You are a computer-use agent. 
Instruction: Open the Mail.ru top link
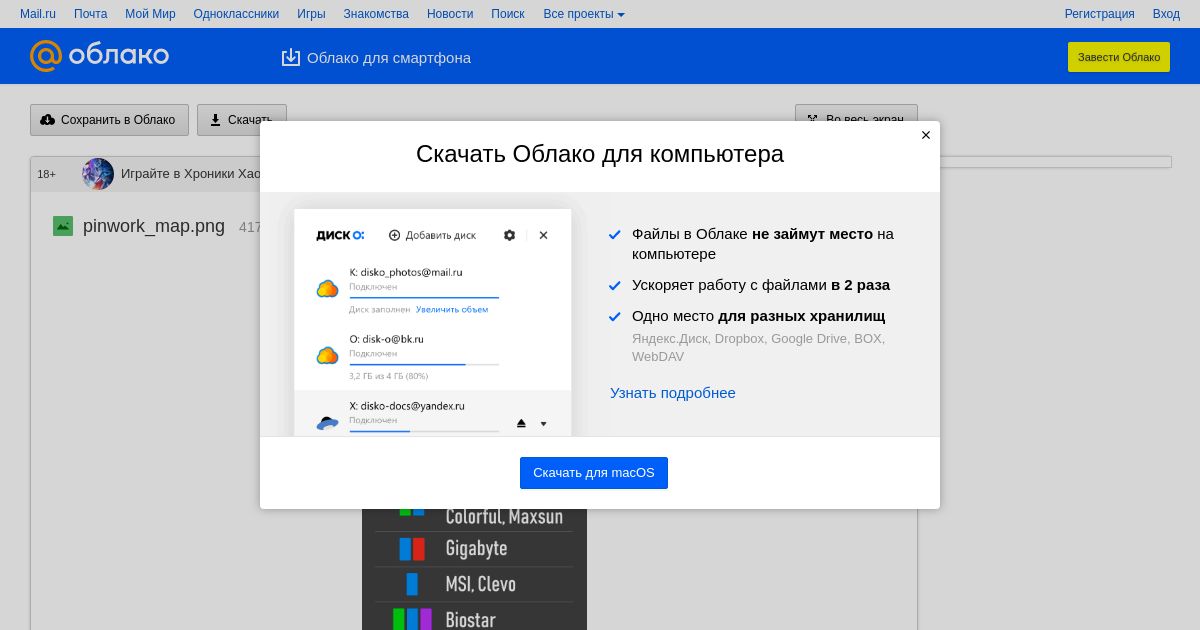(38, 14)
